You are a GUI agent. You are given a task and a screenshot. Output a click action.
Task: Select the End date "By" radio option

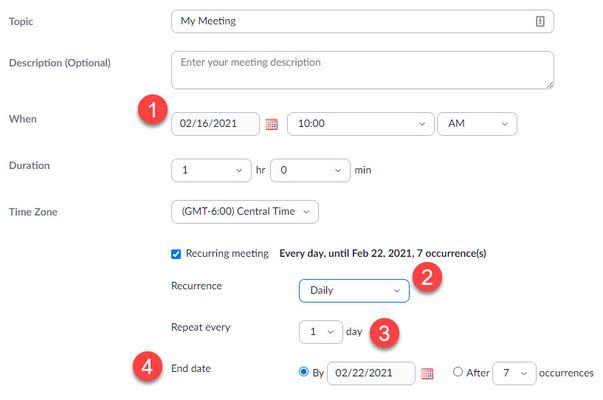[x=305, y=372]
